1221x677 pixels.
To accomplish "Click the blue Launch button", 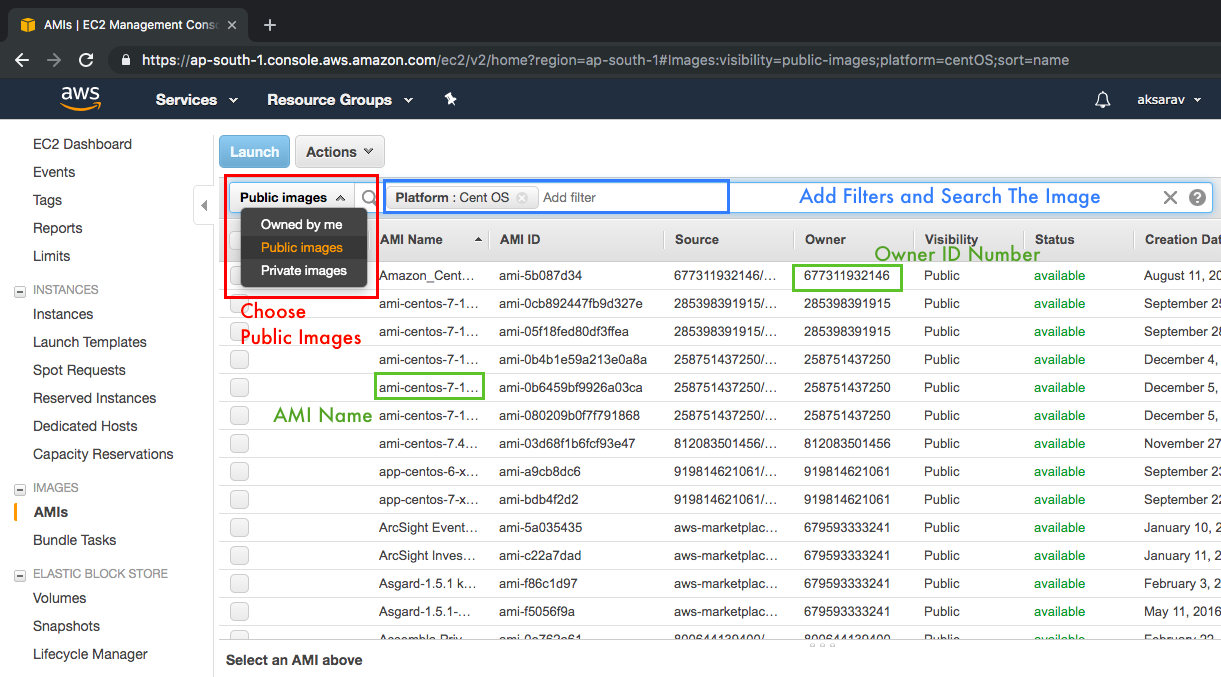I will 254,152.
